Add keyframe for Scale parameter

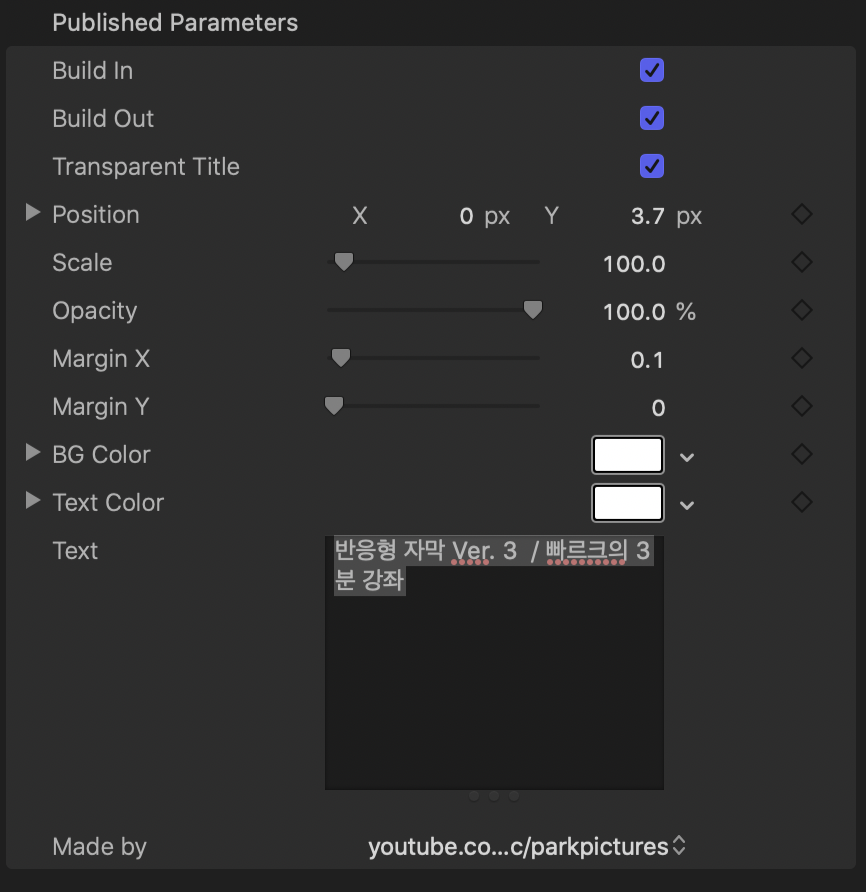(802, 262)
